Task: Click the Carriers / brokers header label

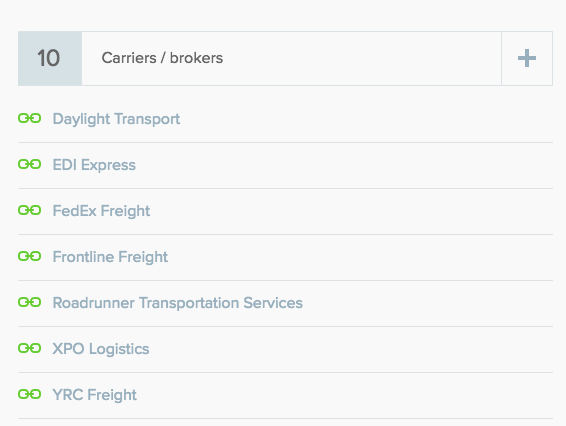Action: [x=162, y=58]
